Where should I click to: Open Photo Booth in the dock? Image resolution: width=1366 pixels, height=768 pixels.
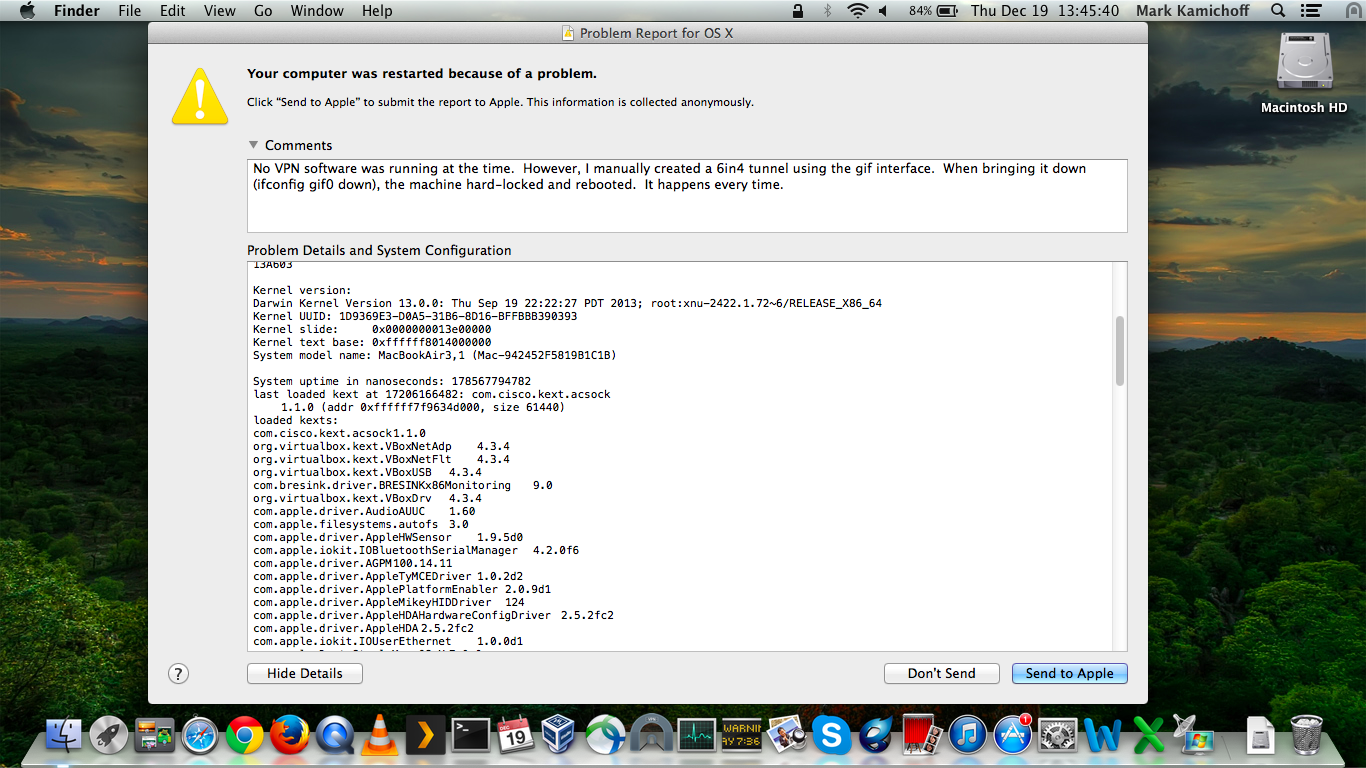(922, 735)
